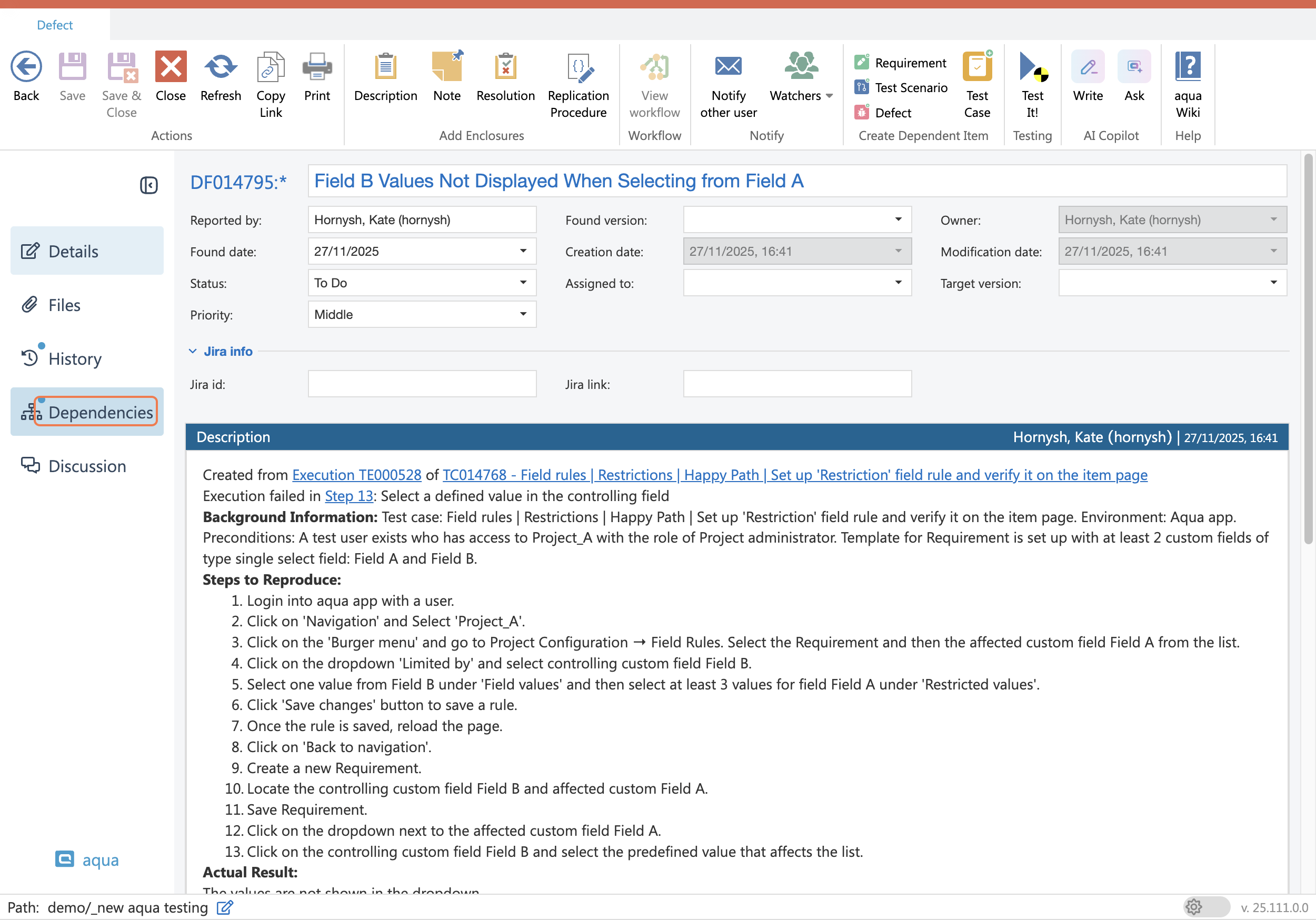Open the Watchers dropdown arrow
Viewport: 1316px width, 920px height.
pyautogui.click(x=830, y=96)
